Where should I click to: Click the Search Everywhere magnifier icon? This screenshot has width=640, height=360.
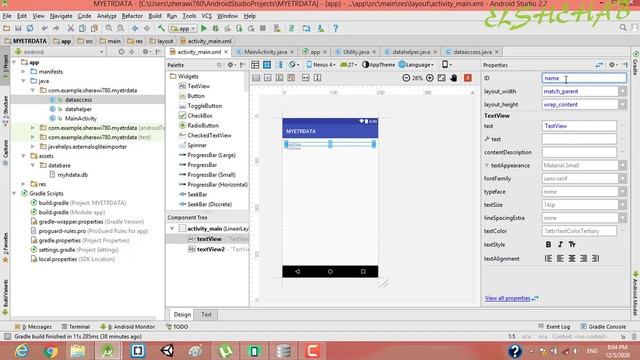coord(623,28)
